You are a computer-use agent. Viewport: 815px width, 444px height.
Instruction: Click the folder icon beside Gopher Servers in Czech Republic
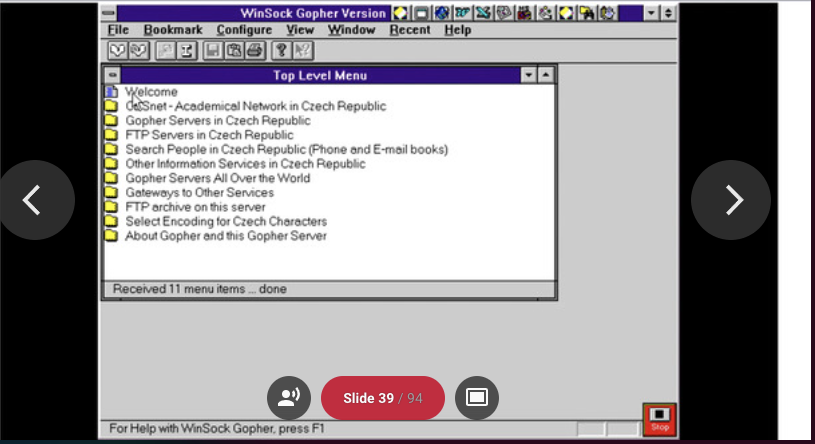(111, 121)
